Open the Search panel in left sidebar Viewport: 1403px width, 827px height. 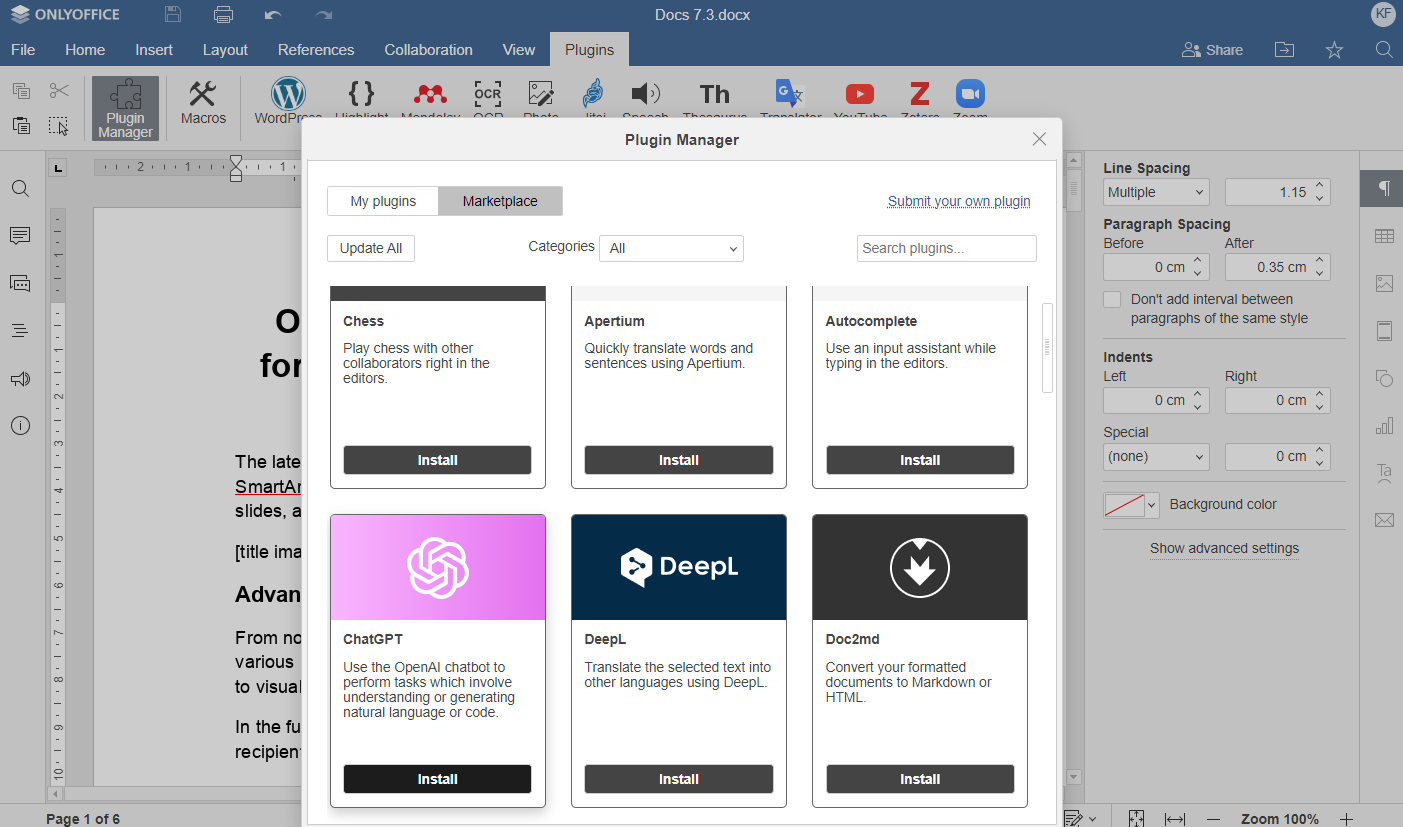tap(20, 188)
